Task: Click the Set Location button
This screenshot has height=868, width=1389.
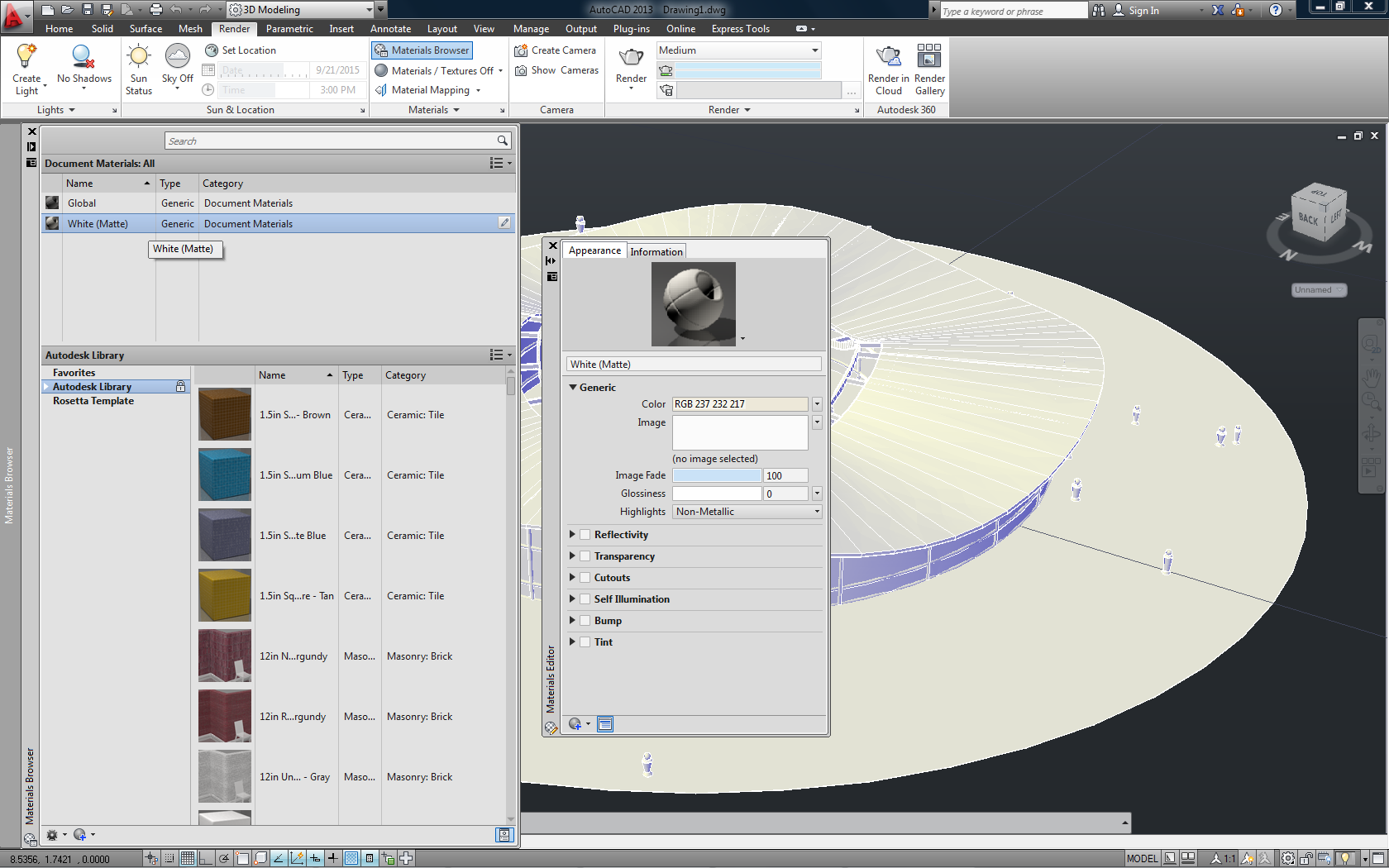Action: (241, 50)
